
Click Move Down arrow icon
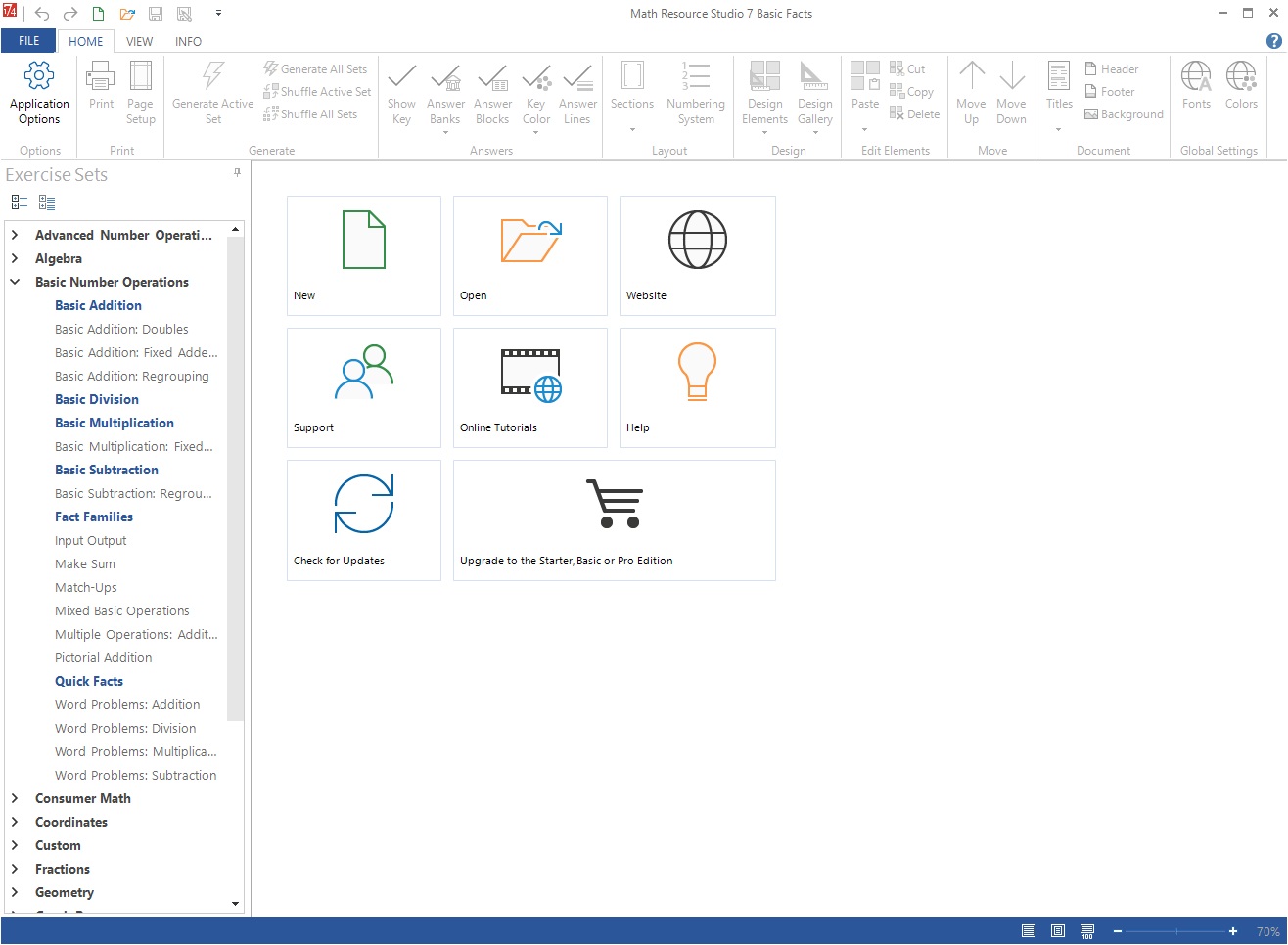coord(1012,75)
